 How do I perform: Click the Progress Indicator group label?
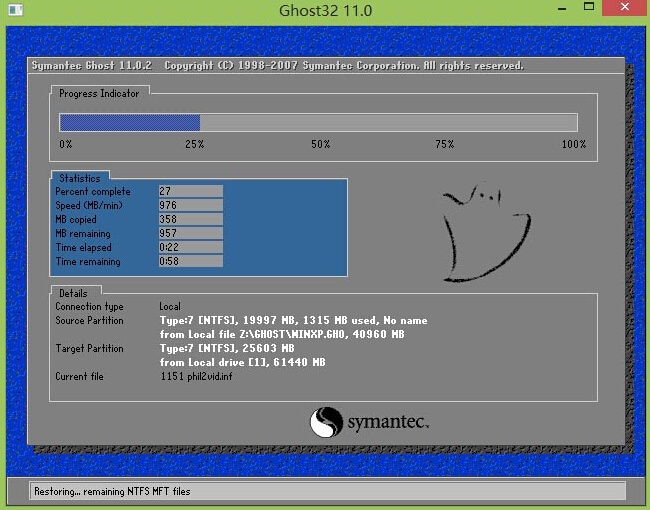pyautogui.click(x=99, y=94)
